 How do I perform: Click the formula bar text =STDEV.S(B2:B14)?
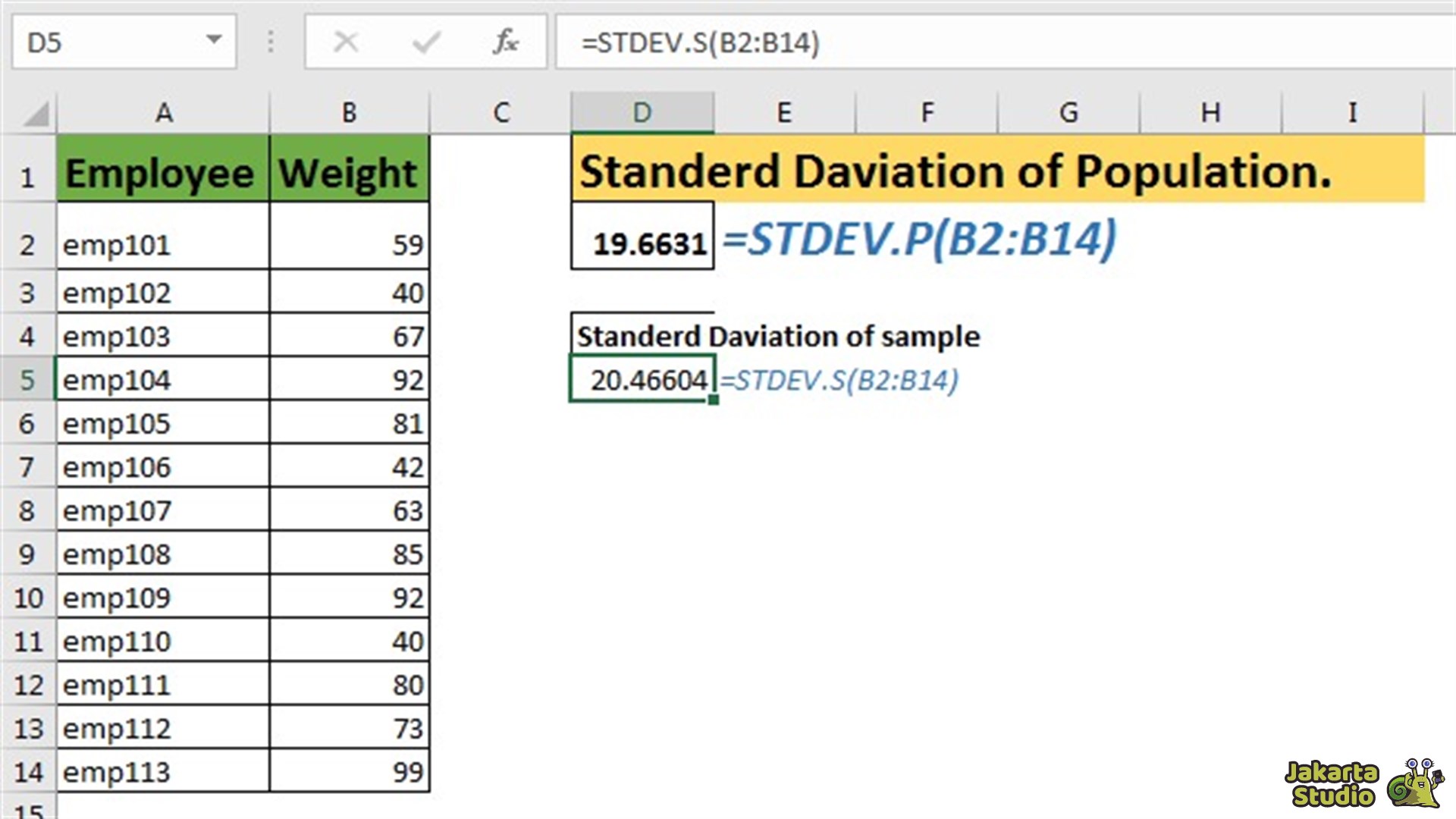coord(701,42)
